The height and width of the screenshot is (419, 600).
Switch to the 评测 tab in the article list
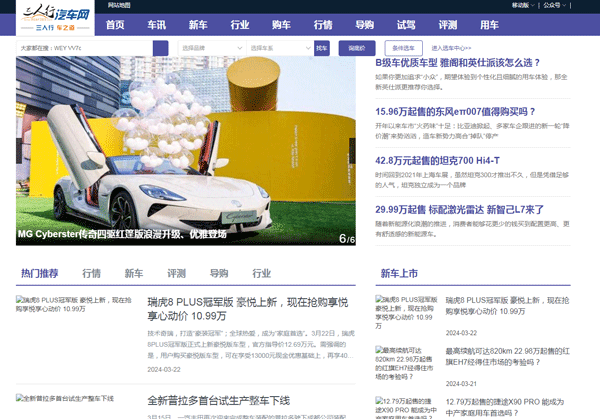(x=176, y=273)
